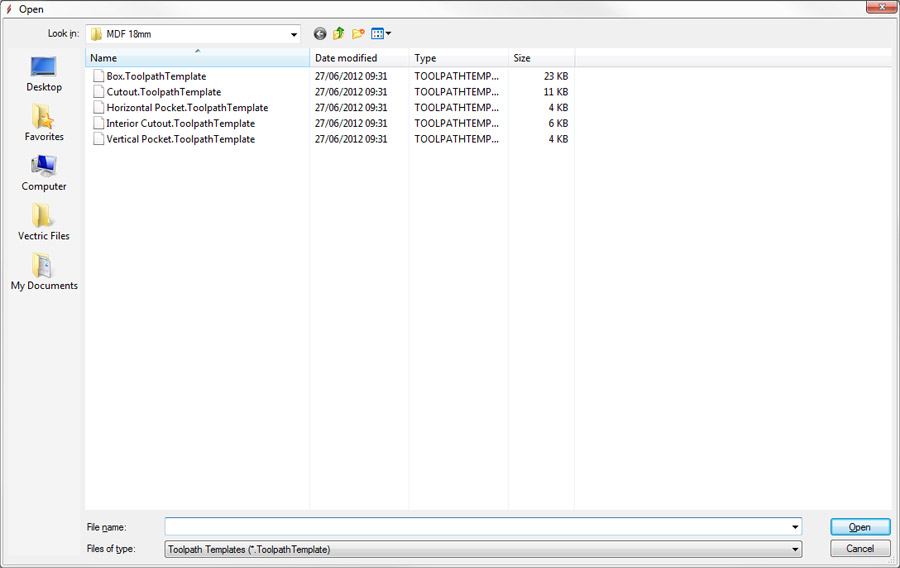Viewport: 900px width, 568px height.
Task: Click the Open dialog title bar icon
Action: click(x=9, y=9)
